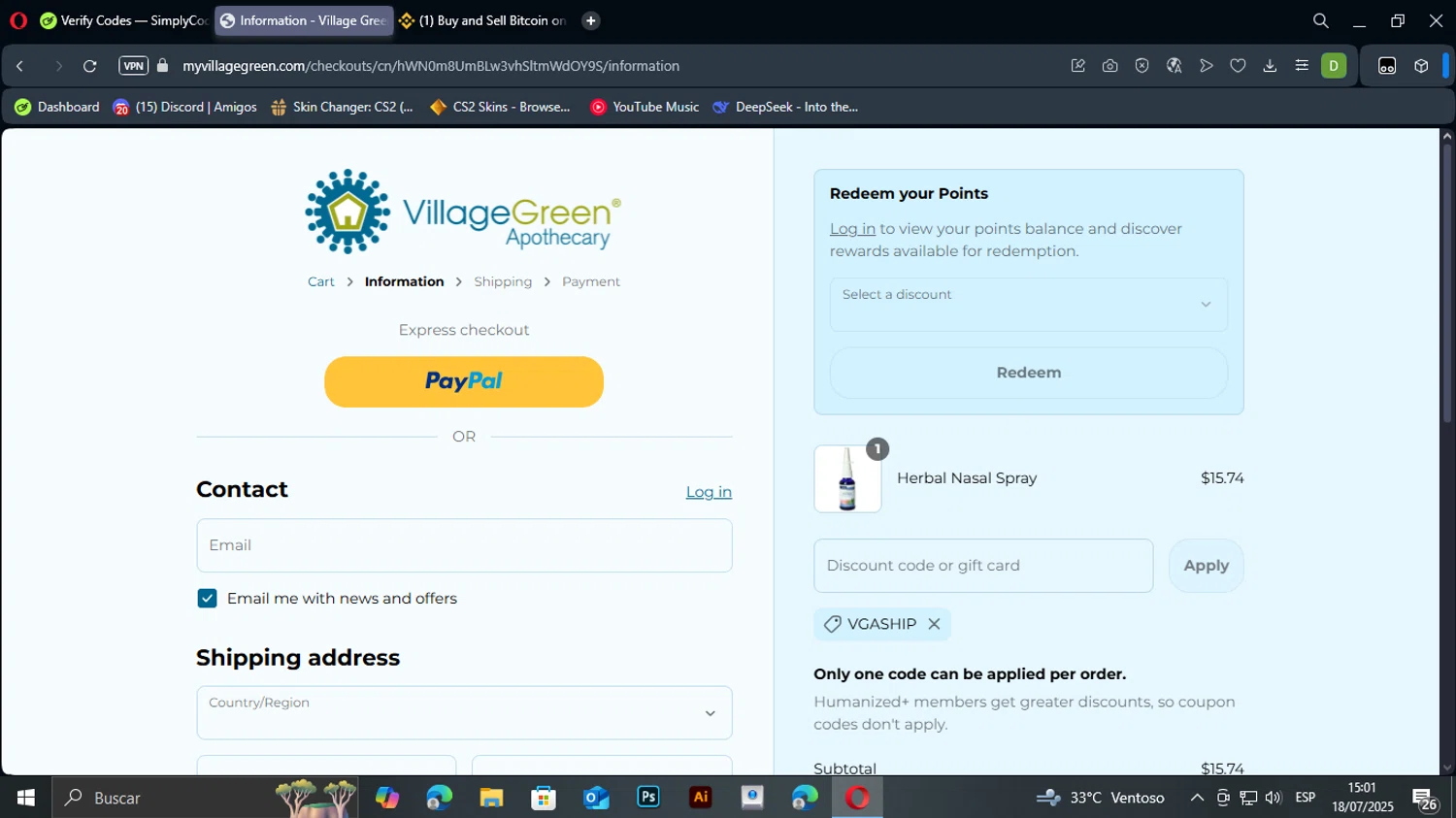Open Illustrator from the taskbar

701,798
